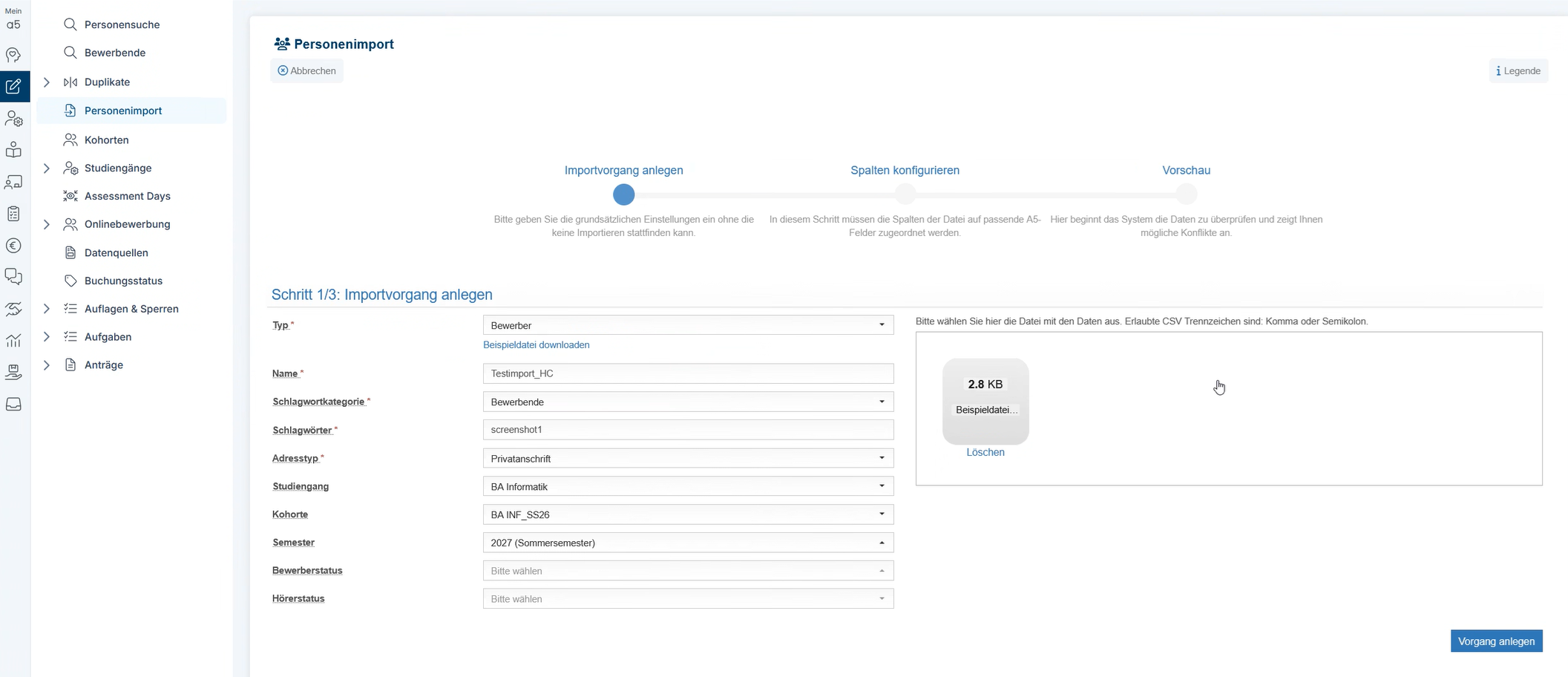This screenshot has height=677, width=1568.
Task: Click the Beispieldatei downloaden link
Action: pos(536,345)
